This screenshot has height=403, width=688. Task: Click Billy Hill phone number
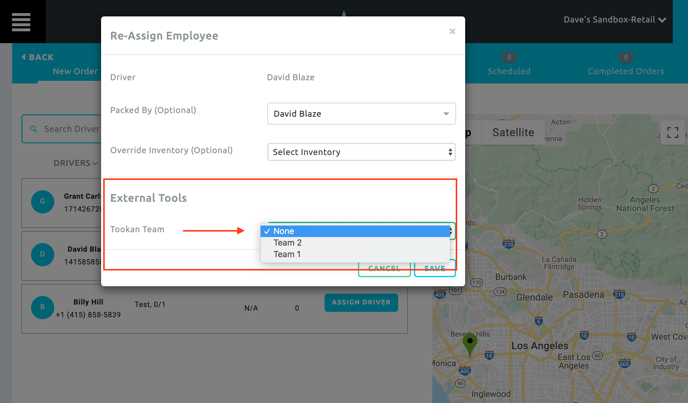point(88,315)
